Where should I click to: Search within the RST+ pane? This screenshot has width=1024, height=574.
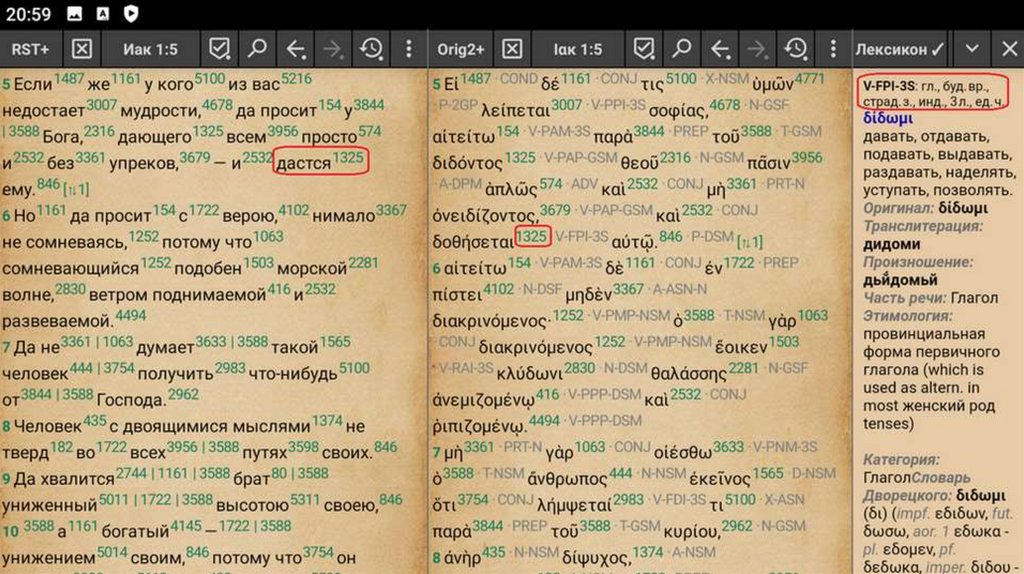point(257,49)
